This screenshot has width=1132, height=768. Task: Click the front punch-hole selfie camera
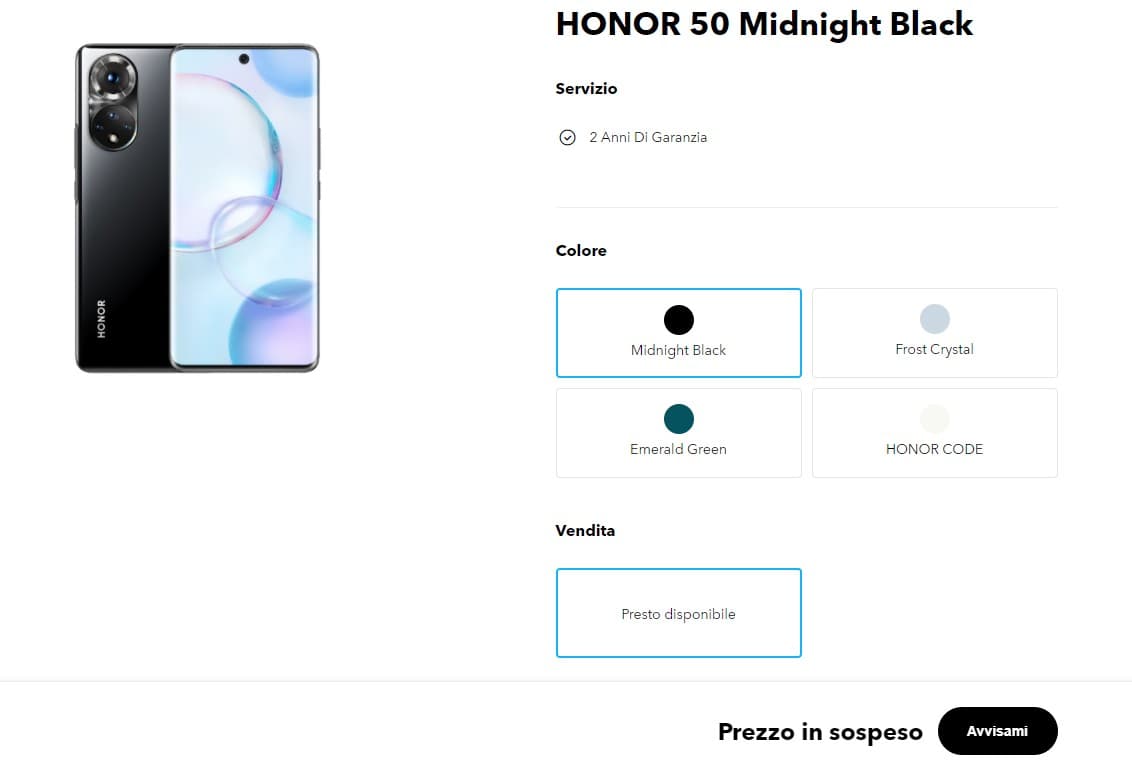pos(244,59)
